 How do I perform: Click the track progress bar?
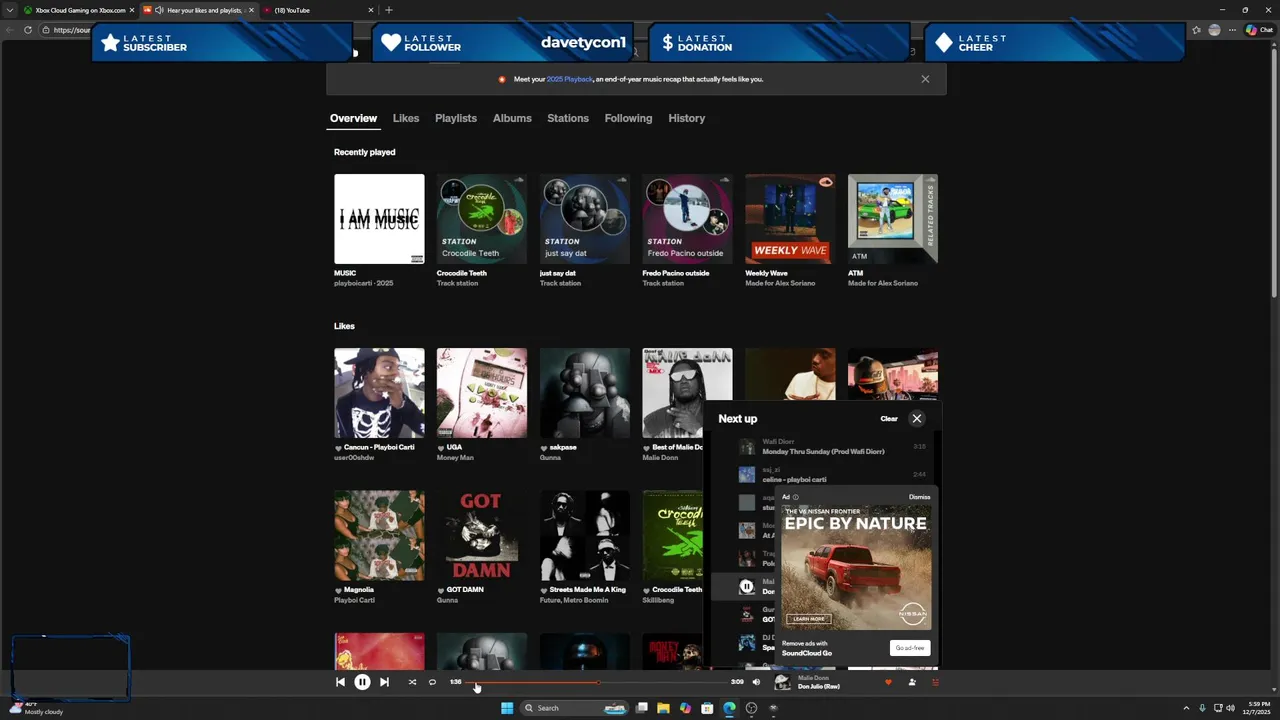(x=597, y=682)
